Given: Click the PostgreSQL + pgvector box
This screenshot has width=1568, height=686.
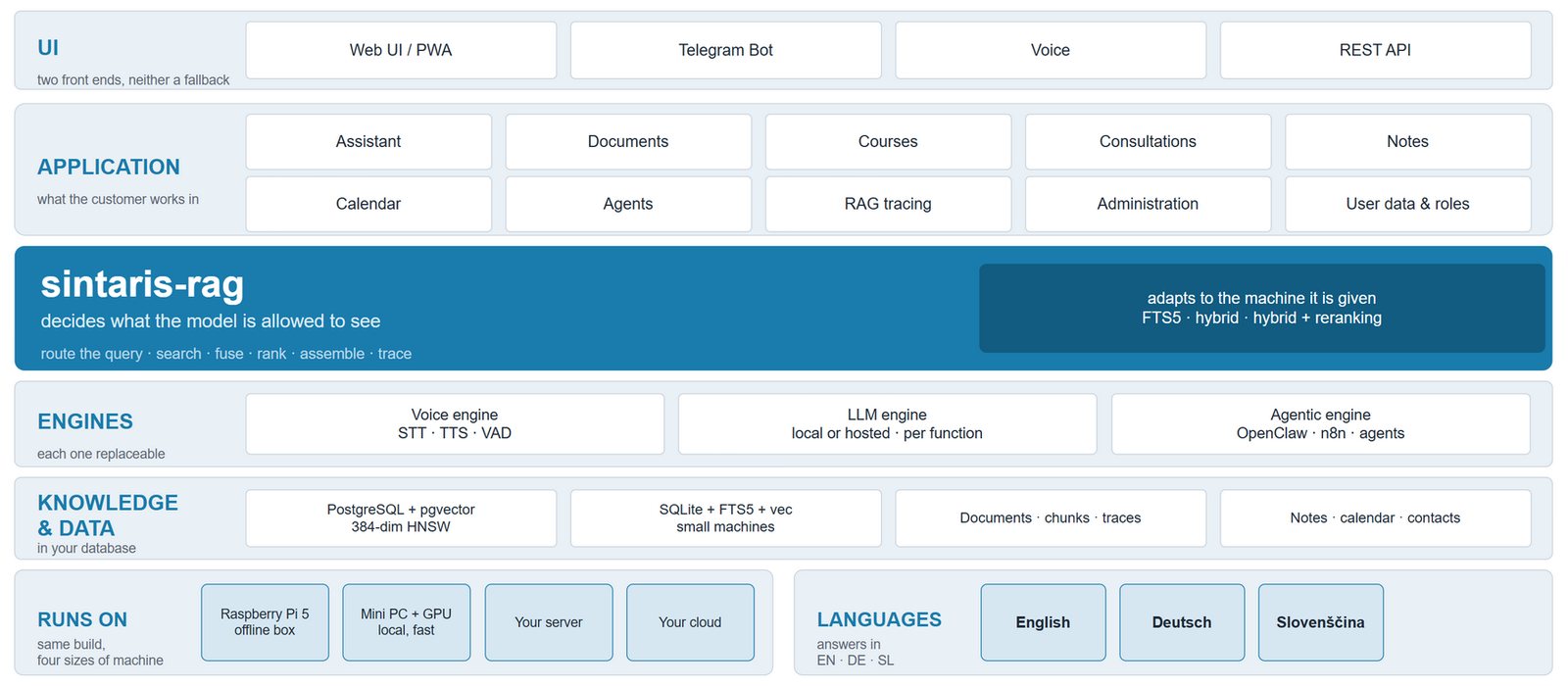Looking at the screenshot, I should (401, 518).
